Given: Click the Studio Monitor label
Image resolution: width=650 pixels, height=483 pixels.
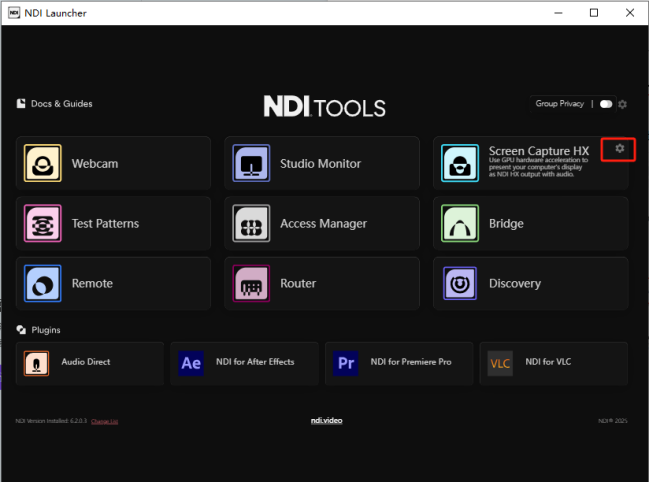Looking at the screenshot, I should tap(320, 163).
